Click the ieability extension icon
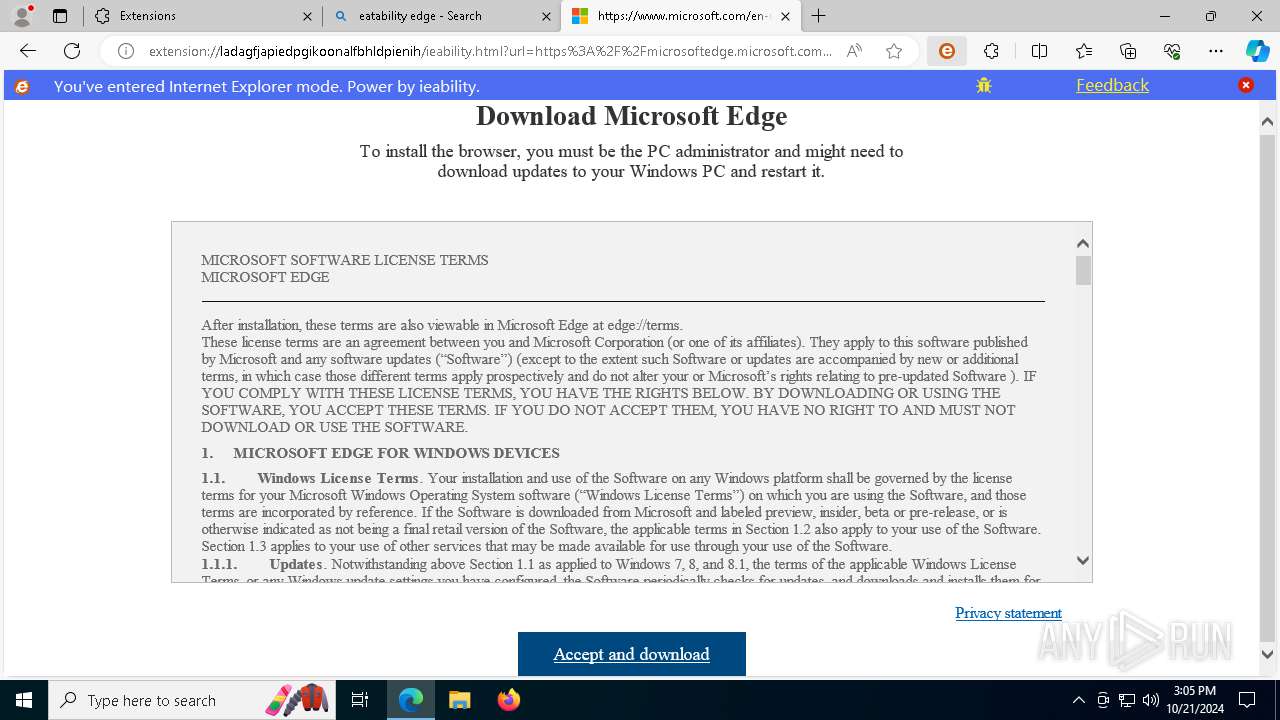 click(x=947, y=51)
